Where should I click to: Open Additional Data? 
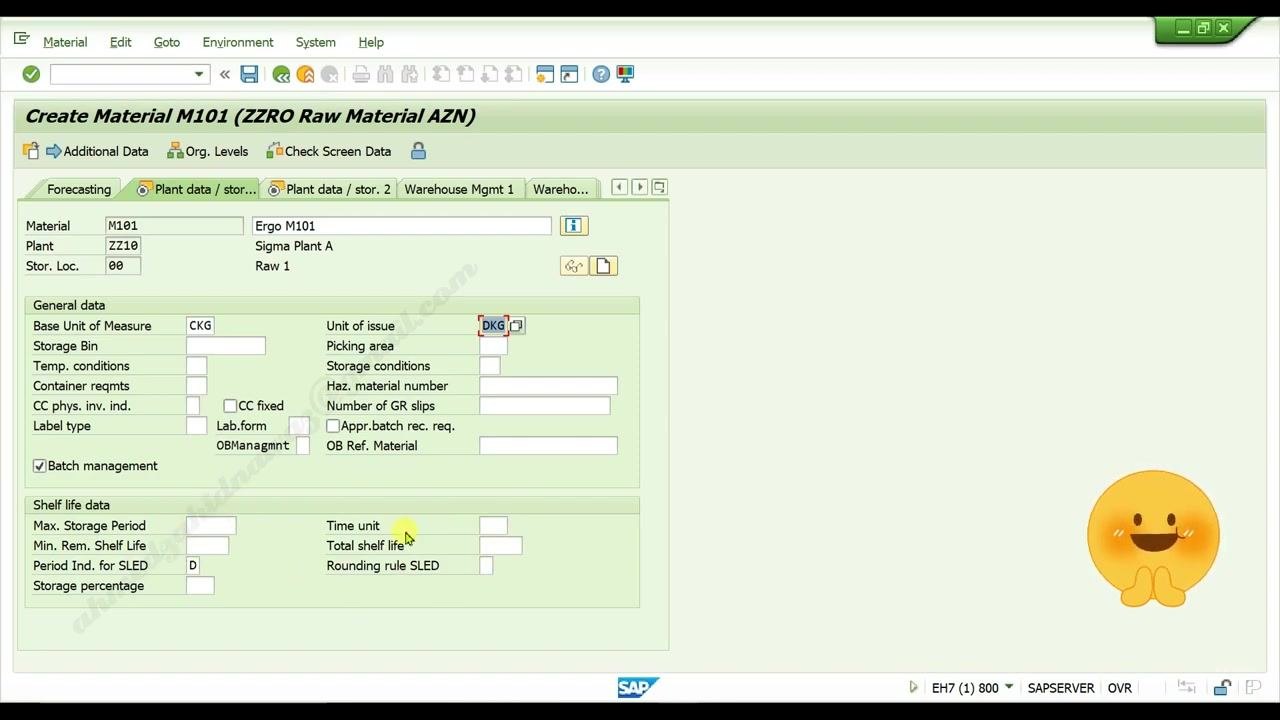(x=97, y=151)
